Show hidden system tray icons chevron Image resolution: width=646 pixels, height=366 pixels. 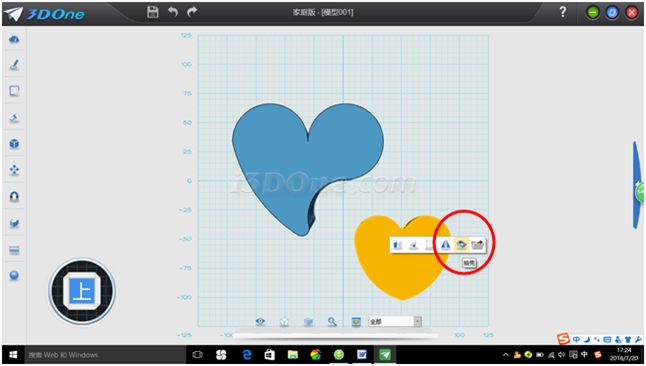tap(506, 355)
